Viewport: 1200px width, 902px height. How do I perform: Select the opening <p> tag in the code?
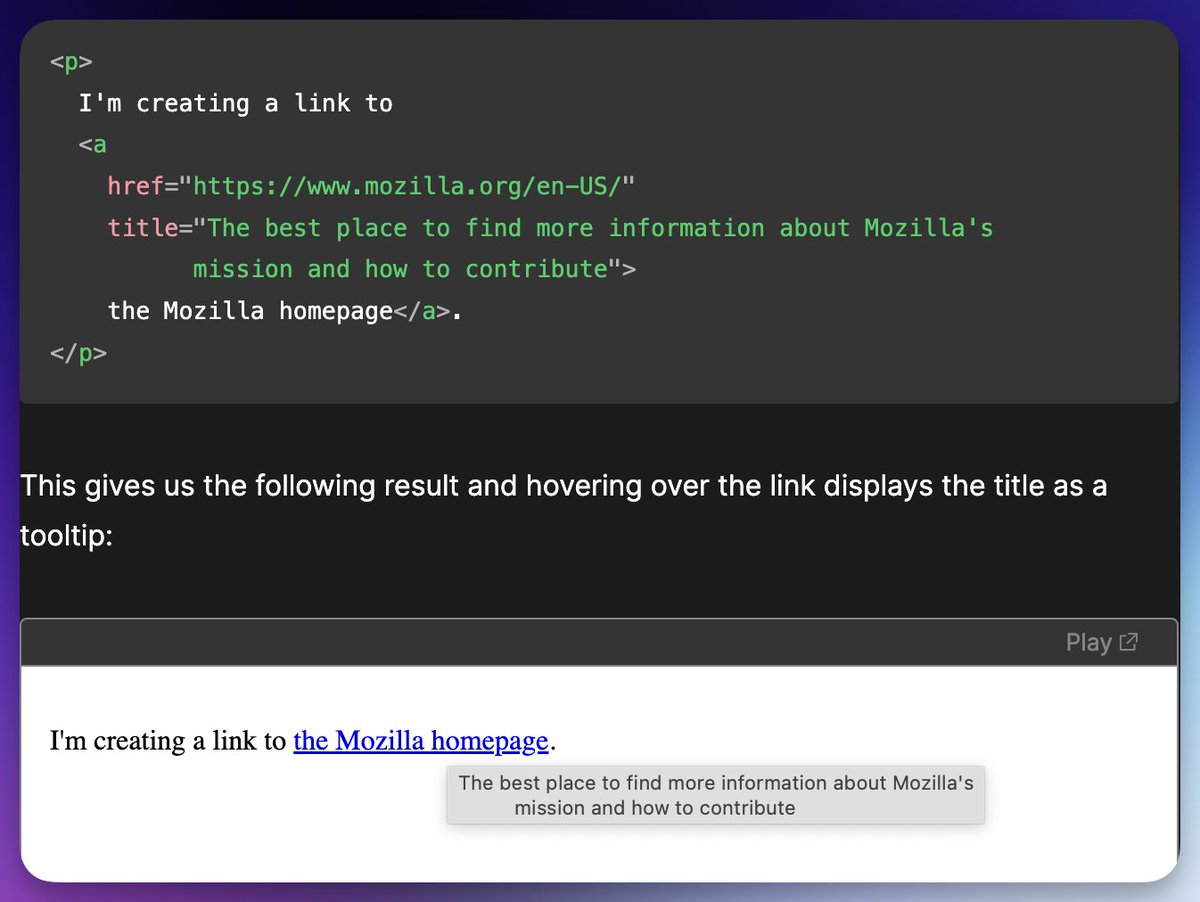(70, 61)
